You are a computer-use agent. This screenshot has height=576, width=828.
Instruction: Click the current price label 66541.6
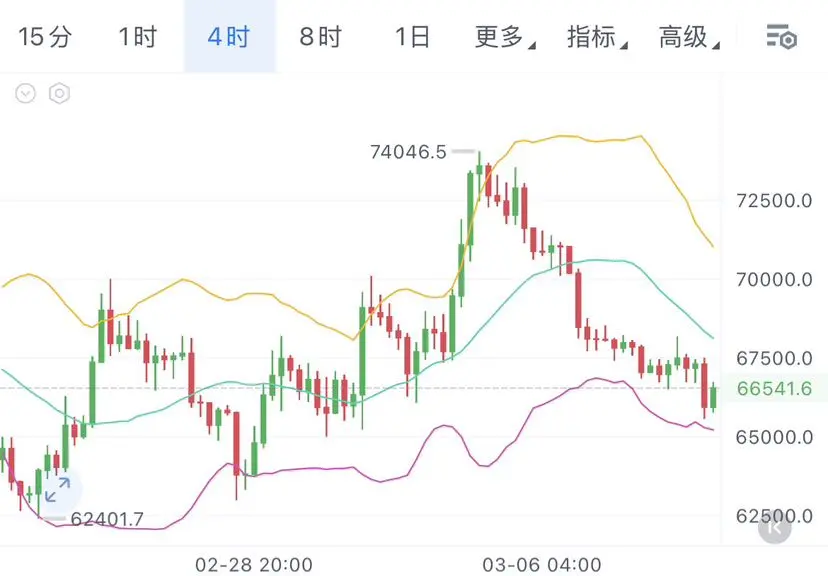[774, 389]
